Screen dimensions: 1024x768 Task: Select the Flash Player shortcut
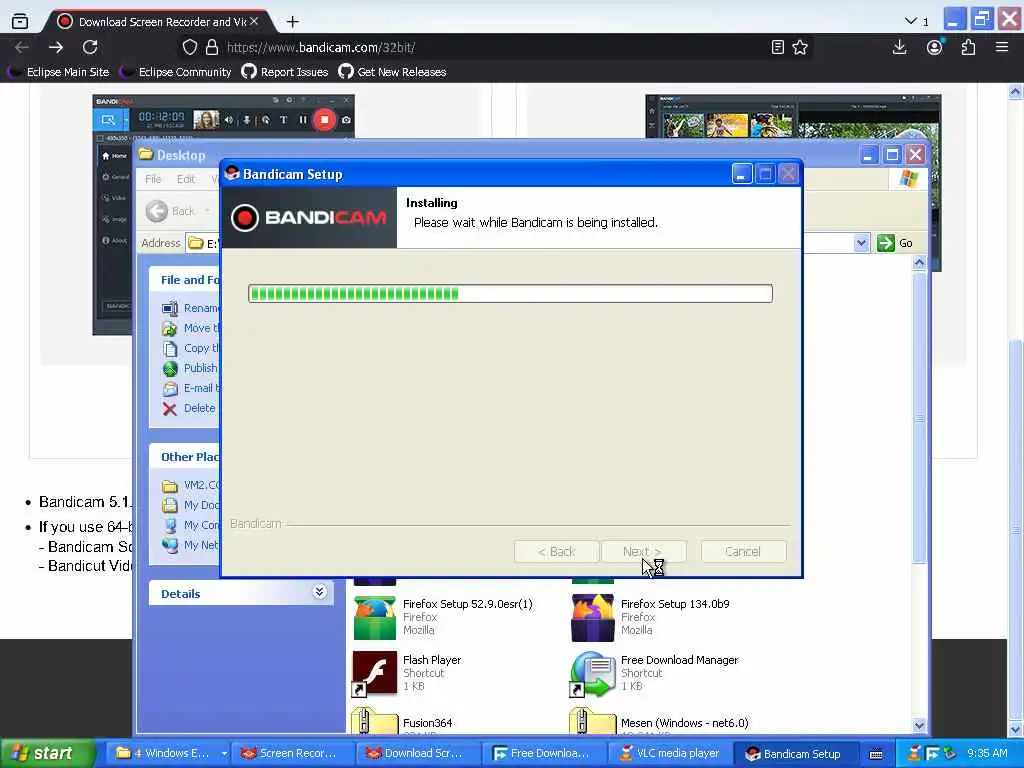pyautogui.click(x=407, y=673)
